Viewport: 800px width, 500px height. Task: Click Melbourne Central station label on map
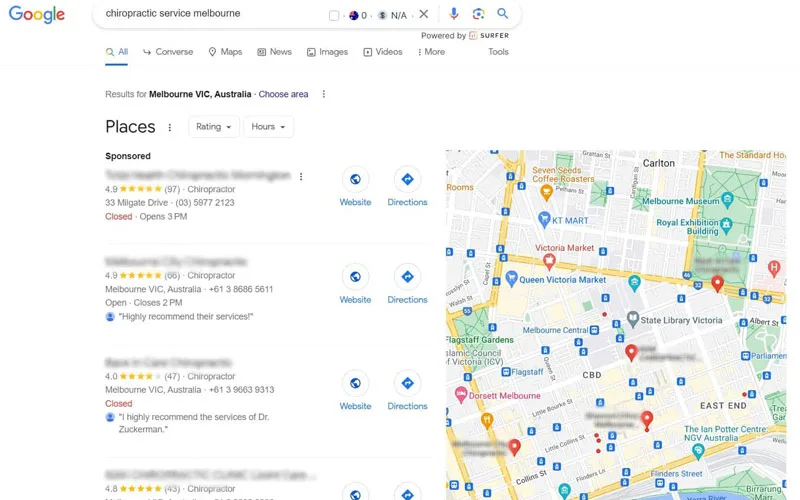click(x=555, y=331)
